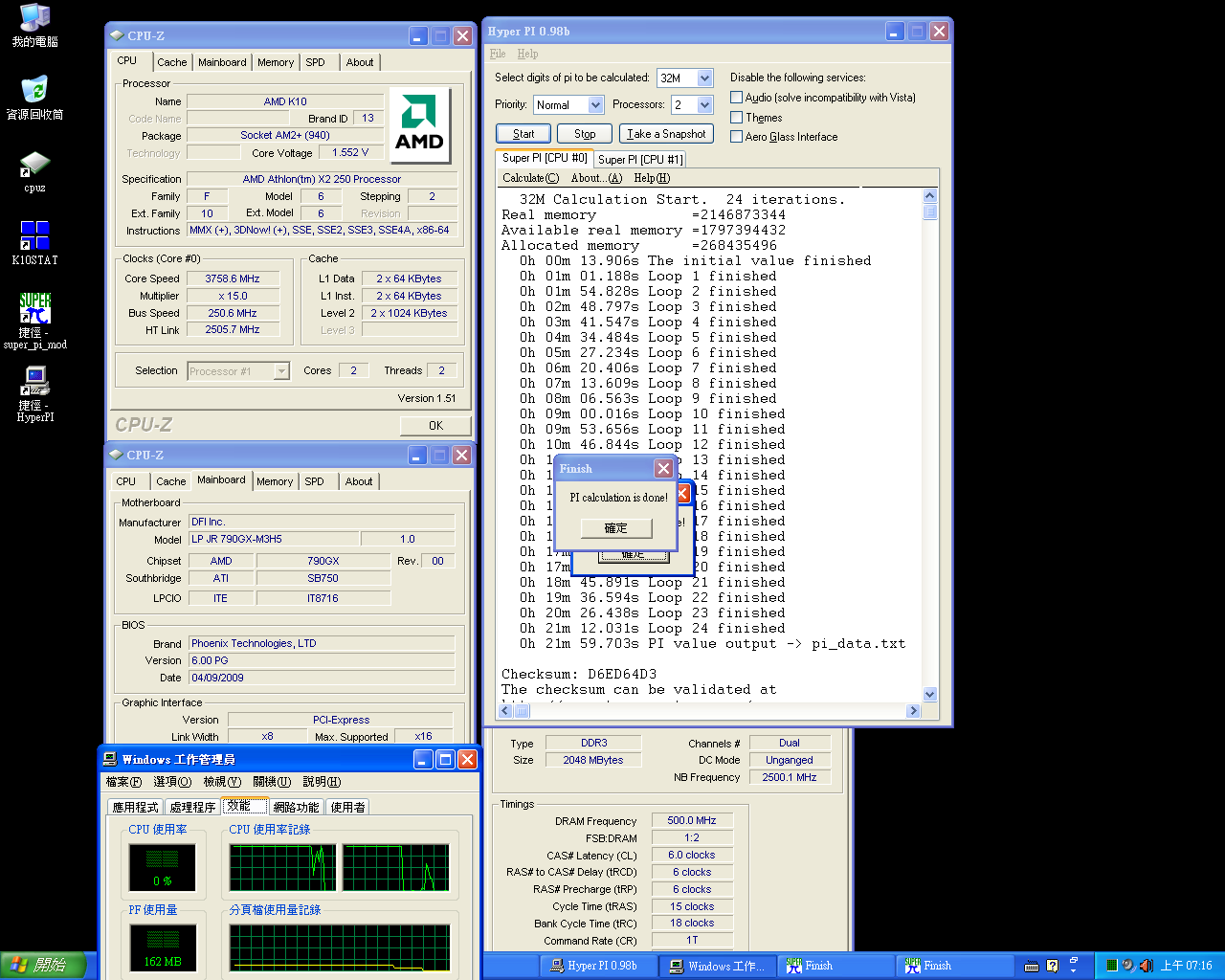Open the Processors count dropdown

click(705, 104)
